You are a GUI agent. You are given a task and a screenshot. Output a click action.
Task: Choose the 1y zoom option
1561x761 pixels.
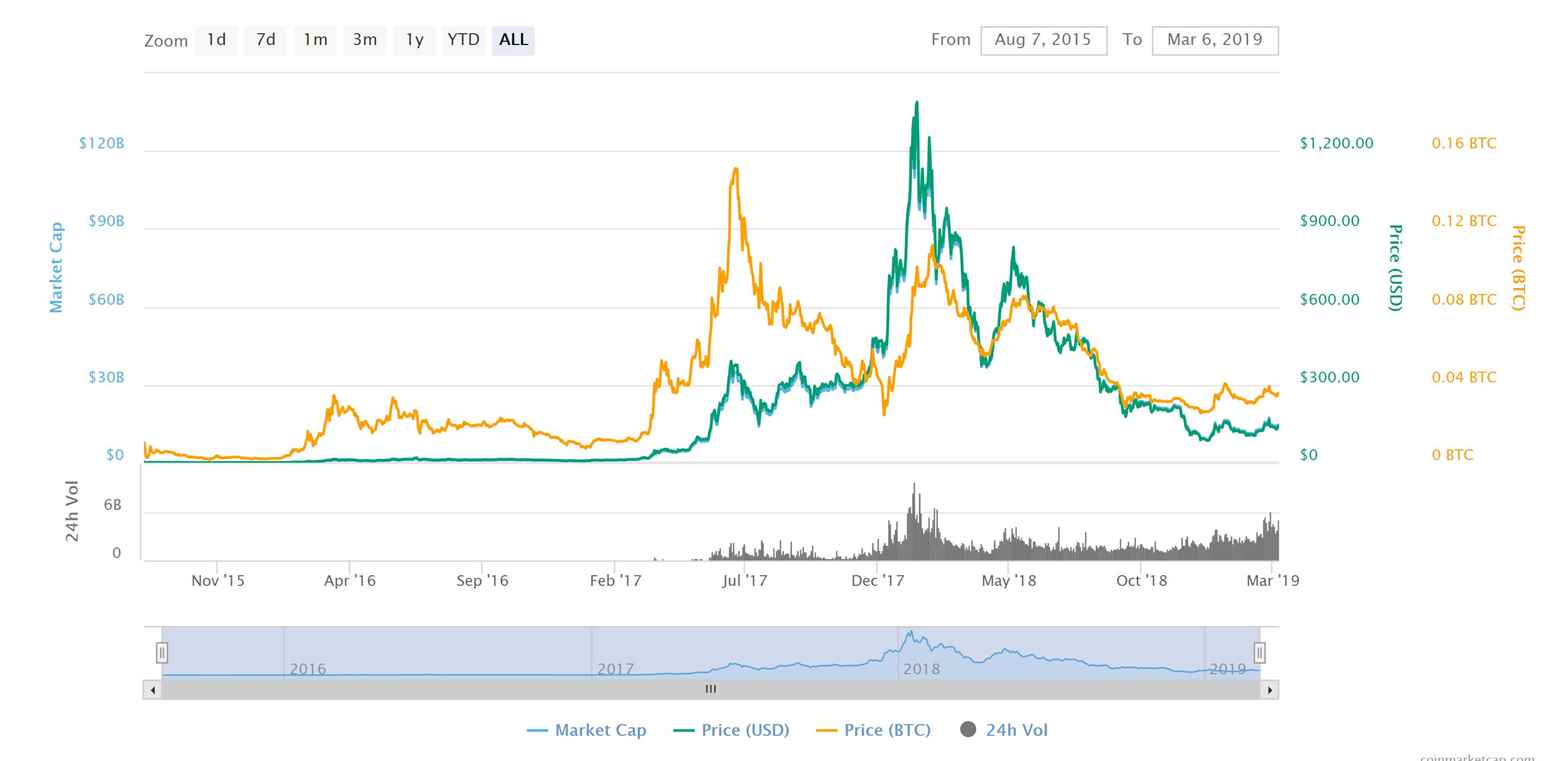point(414,40)
